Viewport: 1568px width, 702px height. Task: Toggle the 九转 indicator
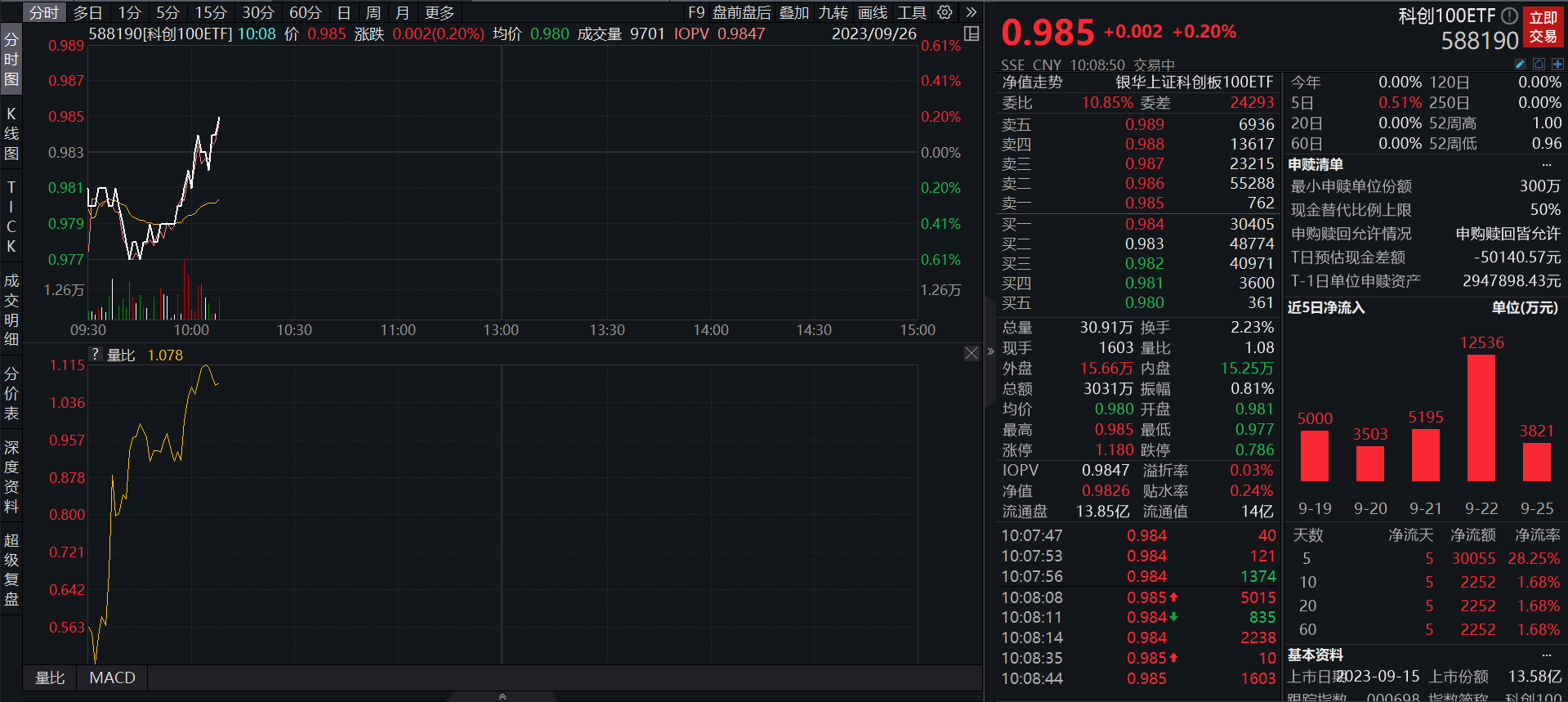tap(833, 12)
